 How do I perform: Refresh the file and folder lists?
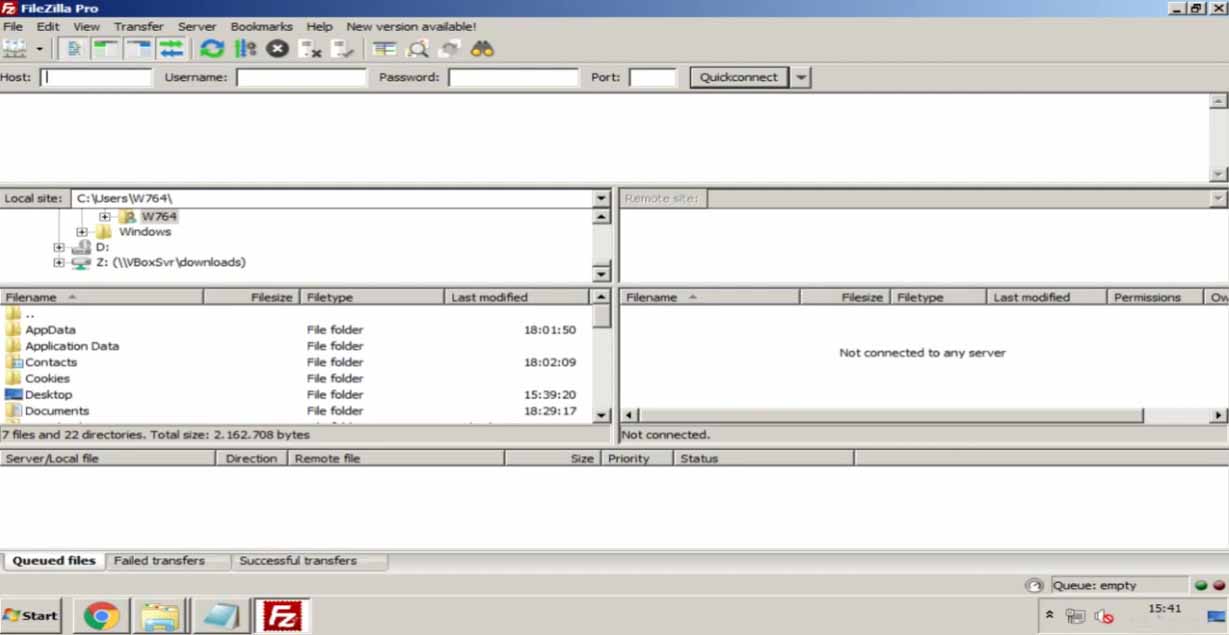click(211, 48)
